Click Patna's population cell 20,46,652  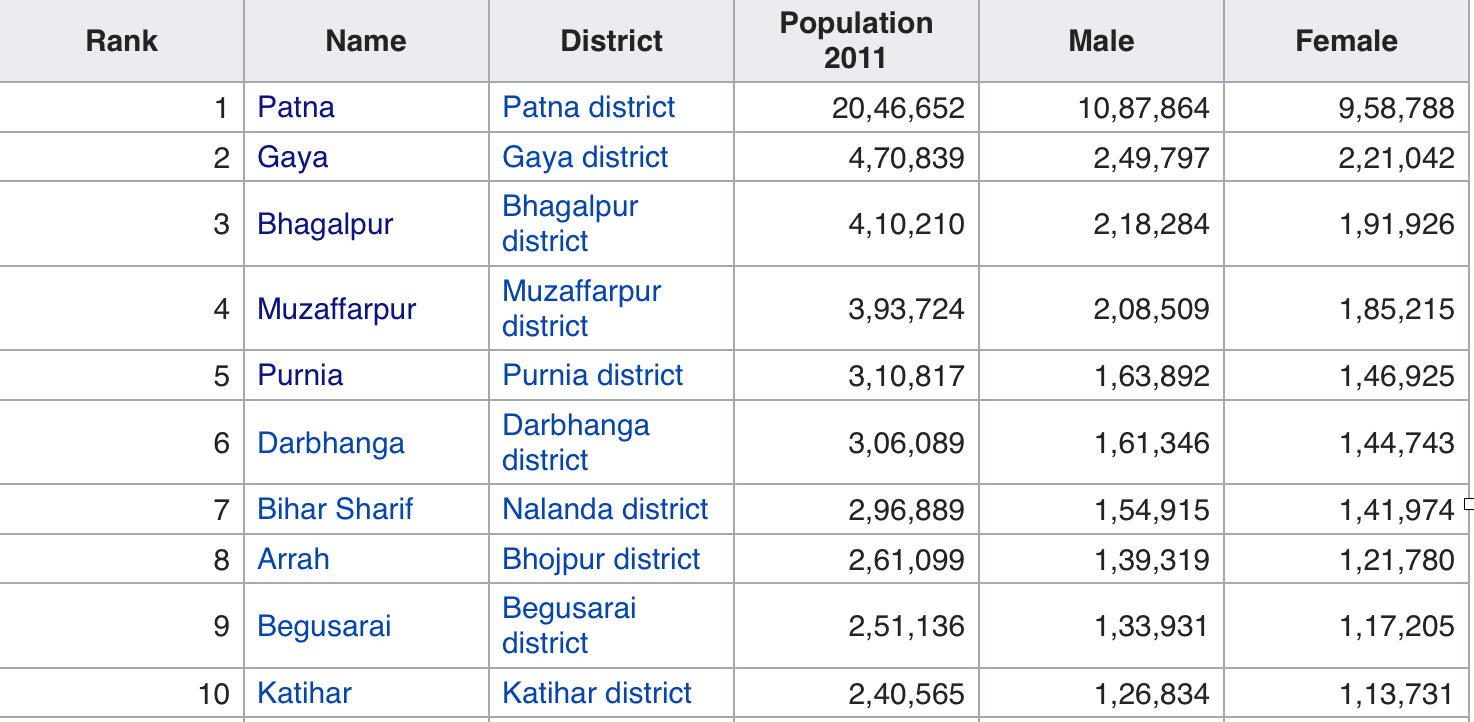tap(898, 108)
